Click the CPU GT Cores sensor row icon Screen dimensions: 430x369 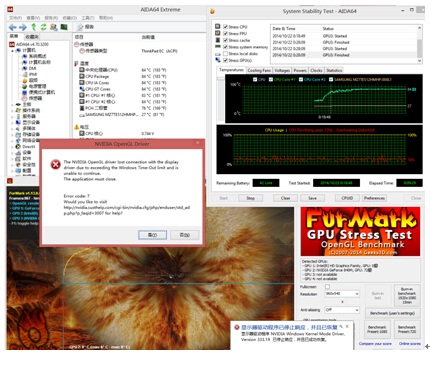[82, 89]
